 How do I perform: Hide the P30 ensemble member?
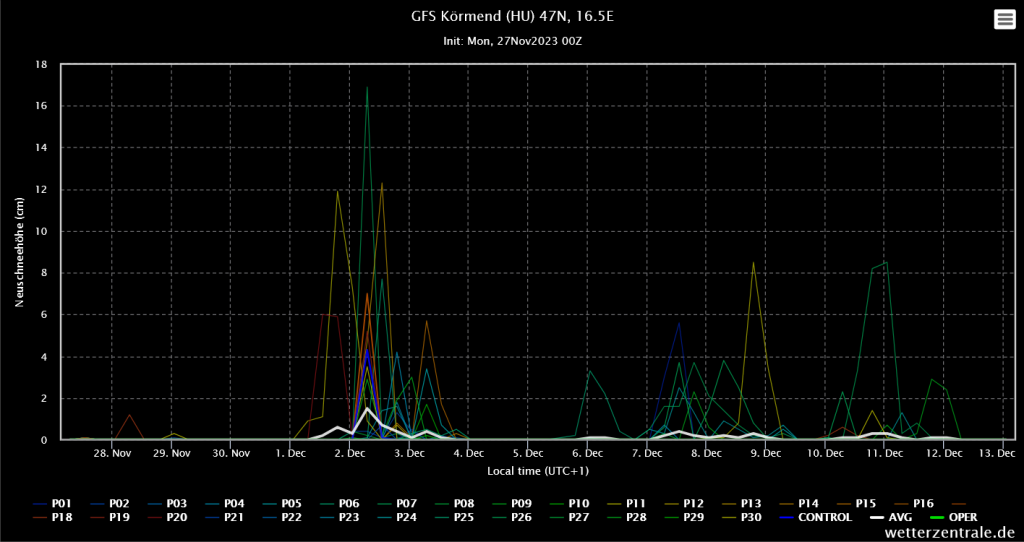(x=752, y=517)
